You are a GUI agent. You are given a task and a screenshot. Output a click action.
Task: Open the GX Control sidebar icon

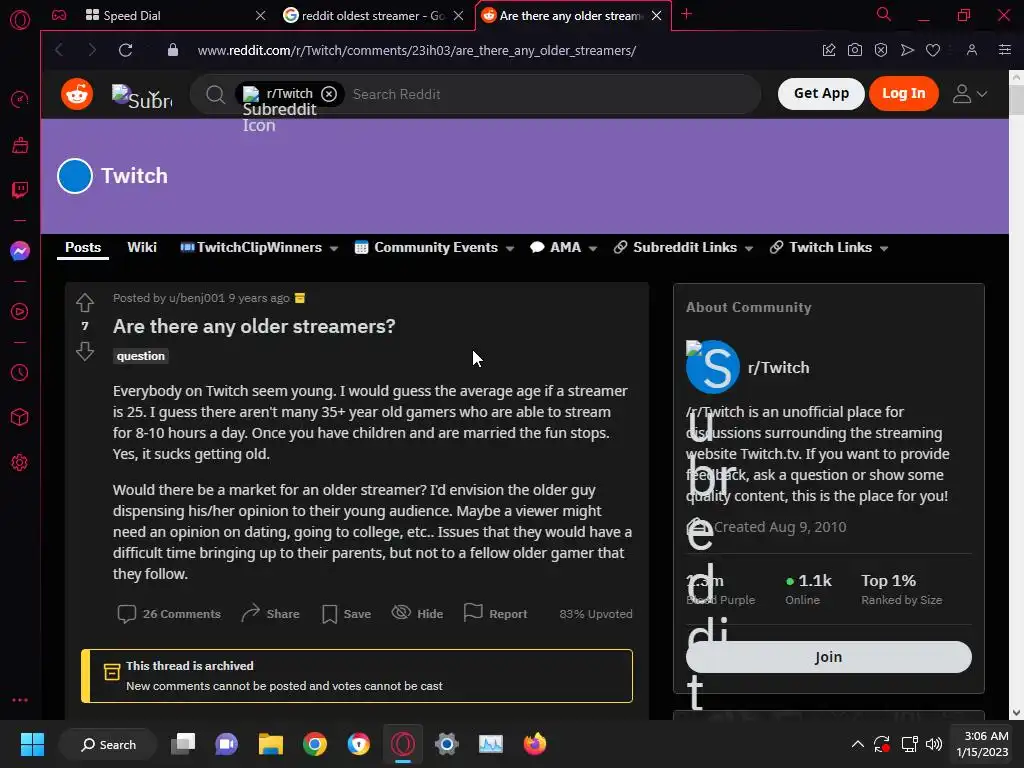tap(20, 100)
